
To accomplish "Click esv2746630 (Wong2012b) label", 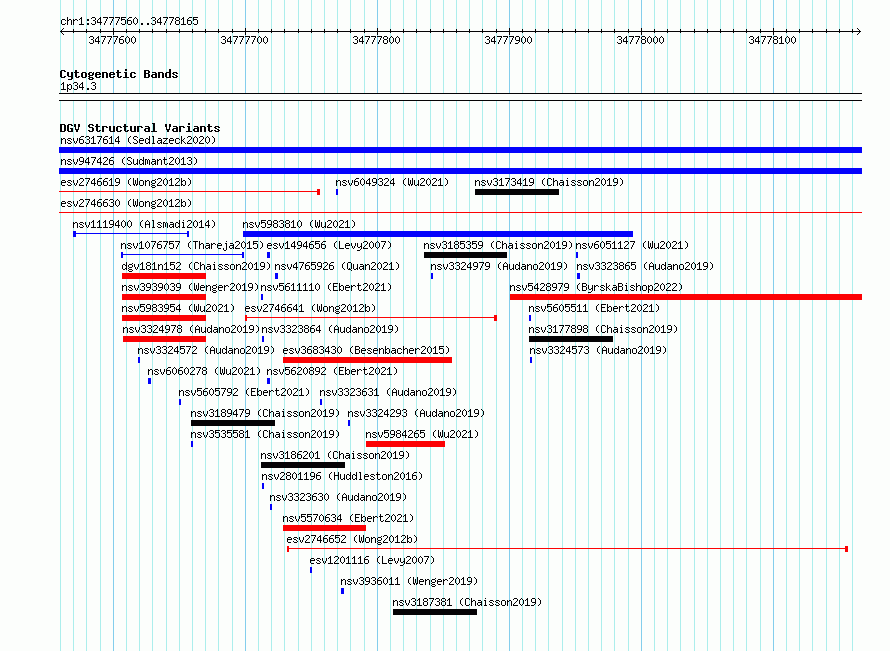I will tap(126, 203).
